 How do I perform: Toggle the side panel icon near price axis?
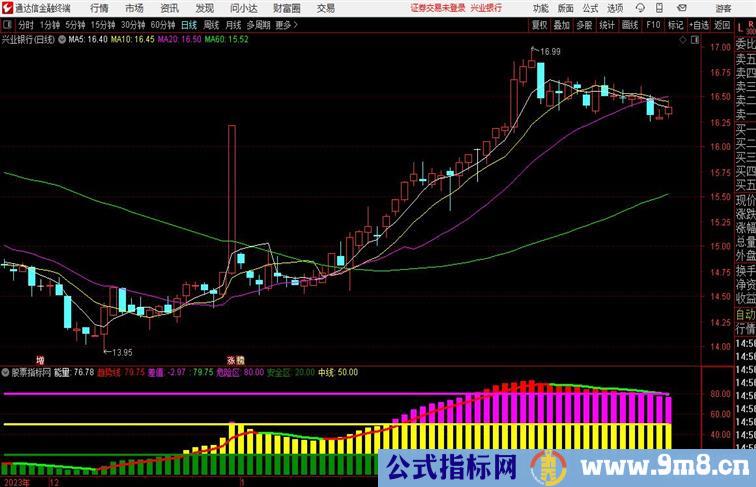(695, 40)
